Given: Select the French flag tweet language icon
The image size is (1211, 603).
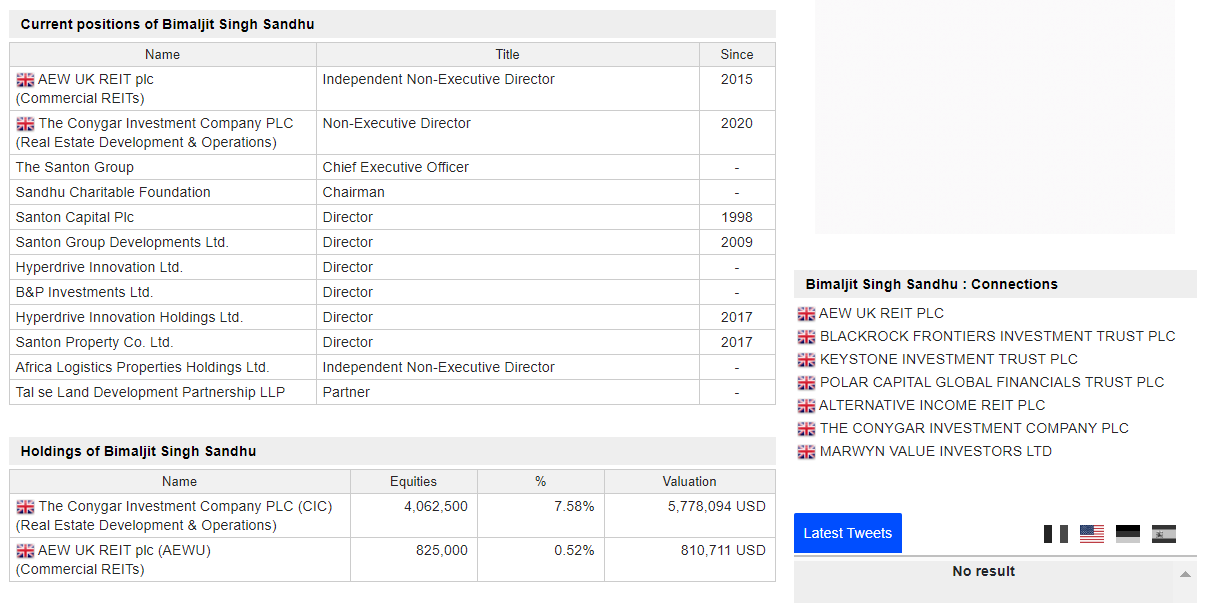Looking at the screenshot, I should point(1056,534).
